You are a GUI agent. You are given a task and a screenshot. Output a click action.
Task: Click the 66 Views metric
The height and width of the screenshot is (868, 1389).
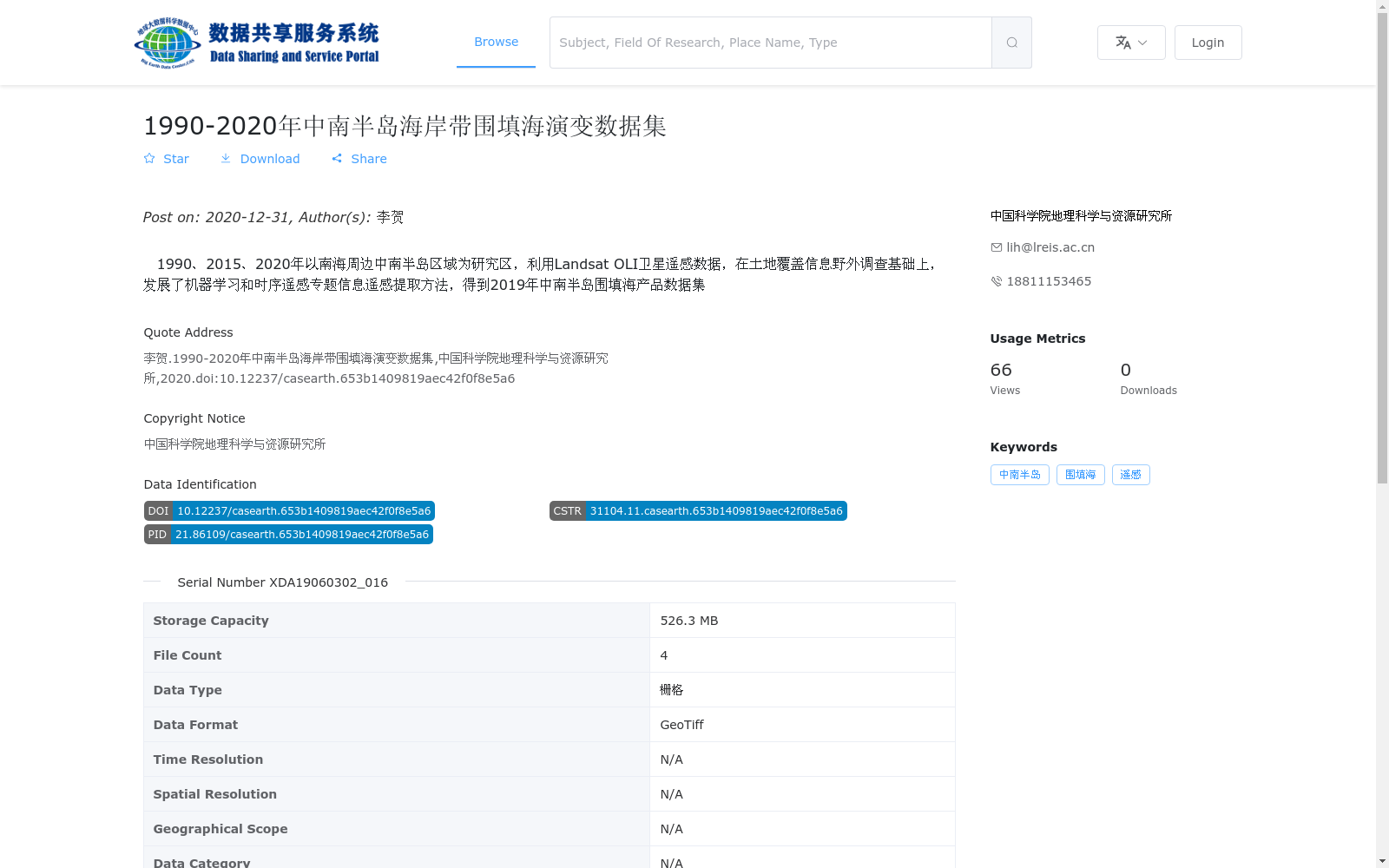1005,378
